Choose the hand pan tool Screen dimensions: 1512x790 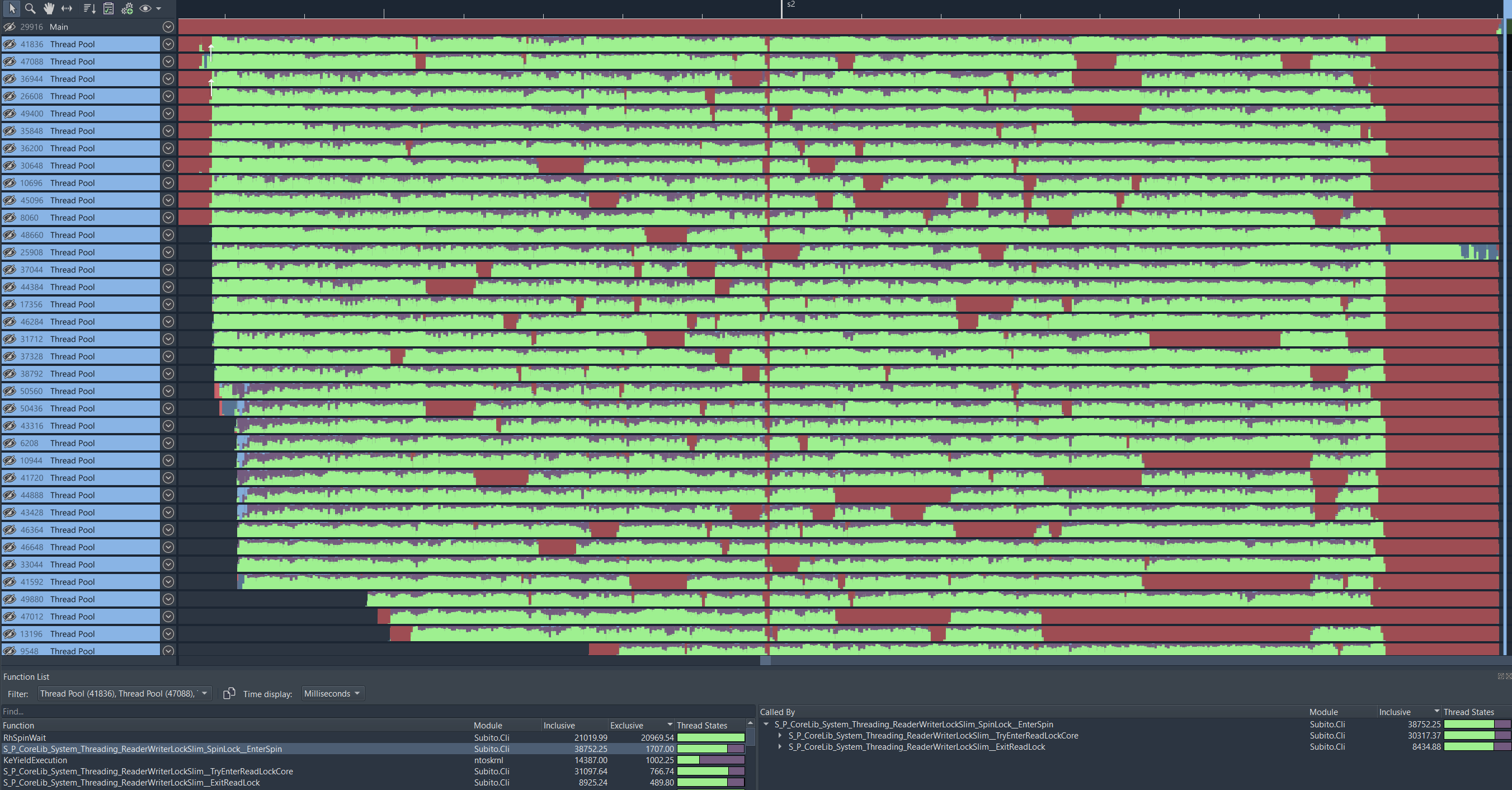coord(49,8)
